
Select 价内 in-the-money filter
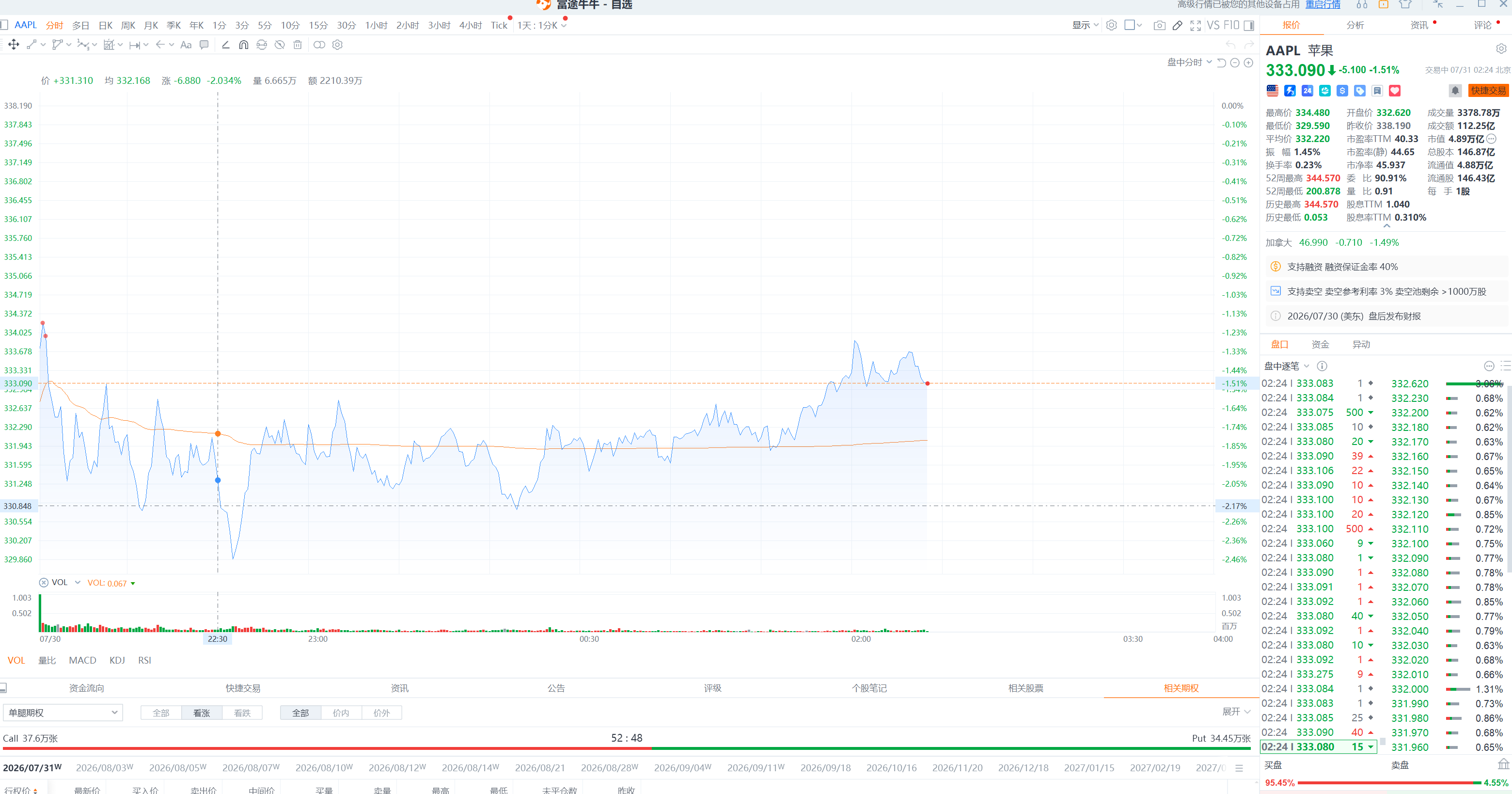point(341,713)
